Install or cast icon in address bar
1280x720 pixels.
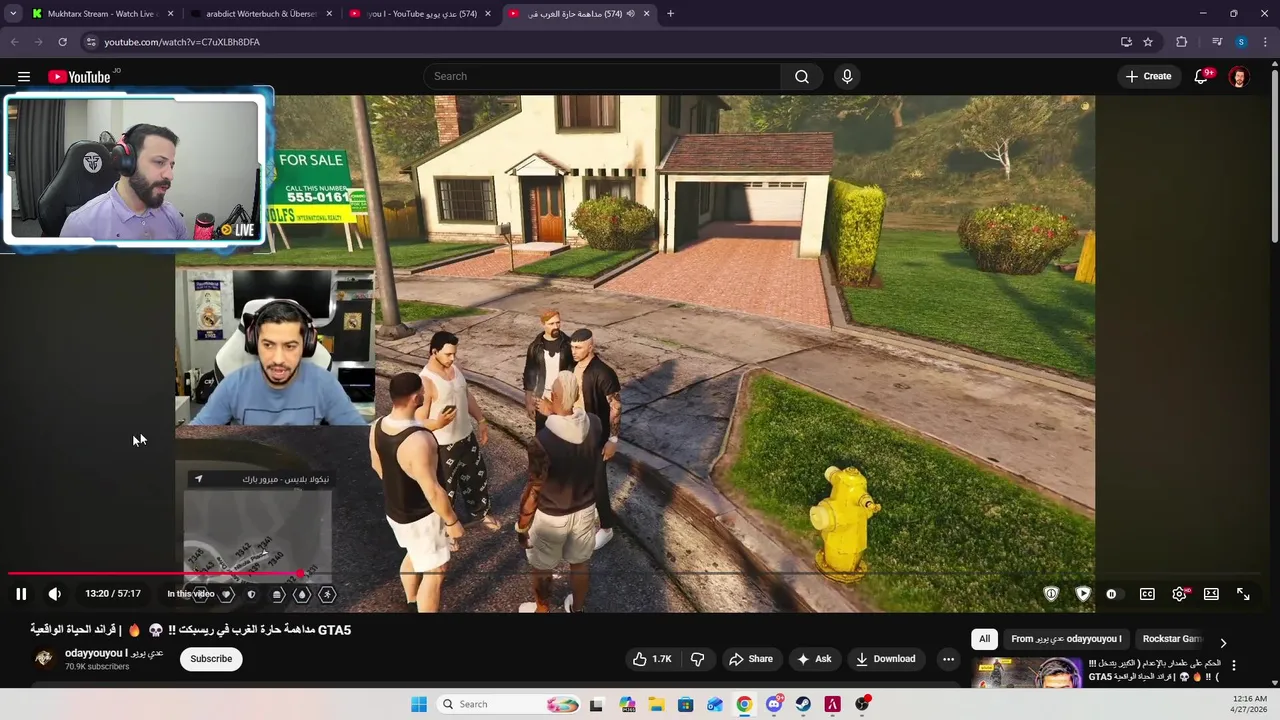(x=1126, y=42)
